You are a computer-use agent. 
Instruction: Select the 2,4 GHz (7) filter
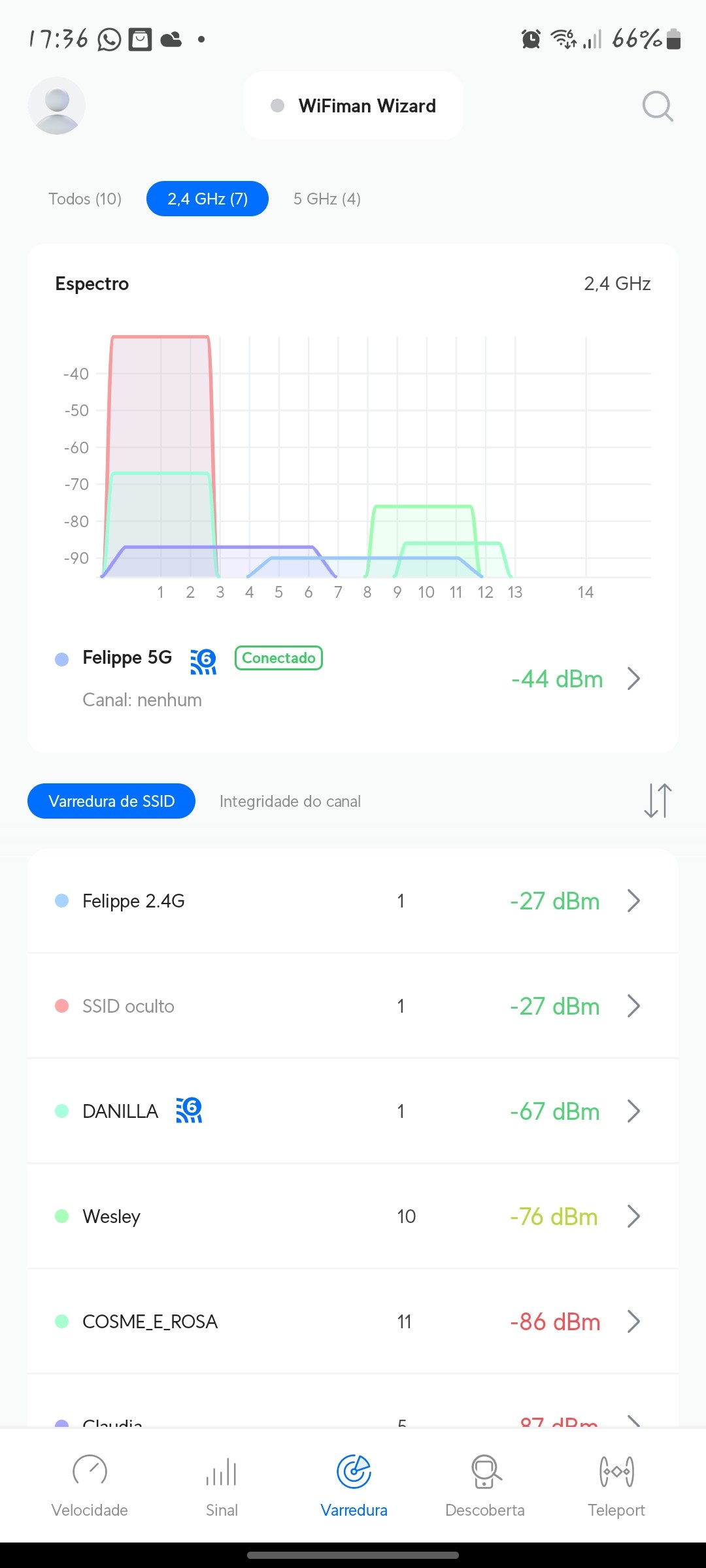[207, 199]
